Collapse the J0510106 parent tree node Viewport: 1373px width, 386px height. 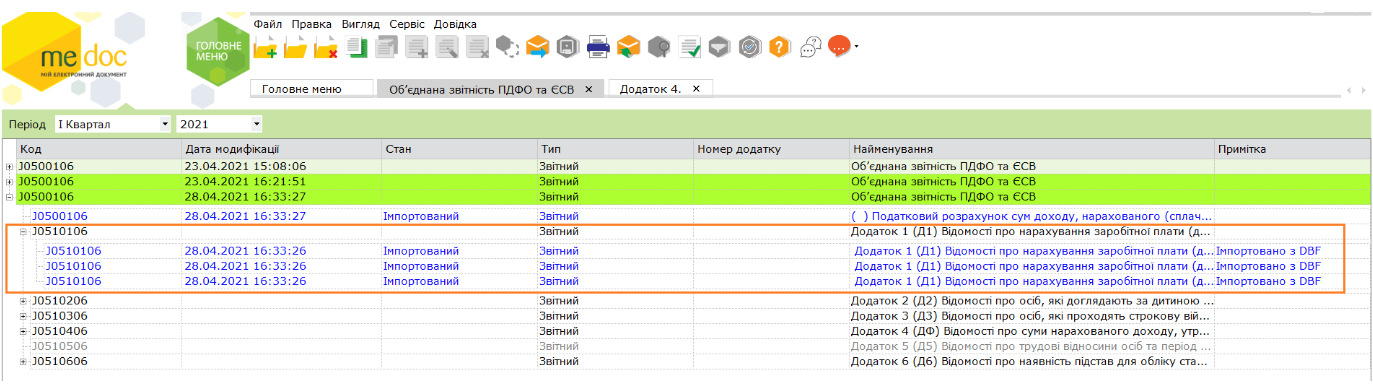pyautogui.click(x=24, y=232)
